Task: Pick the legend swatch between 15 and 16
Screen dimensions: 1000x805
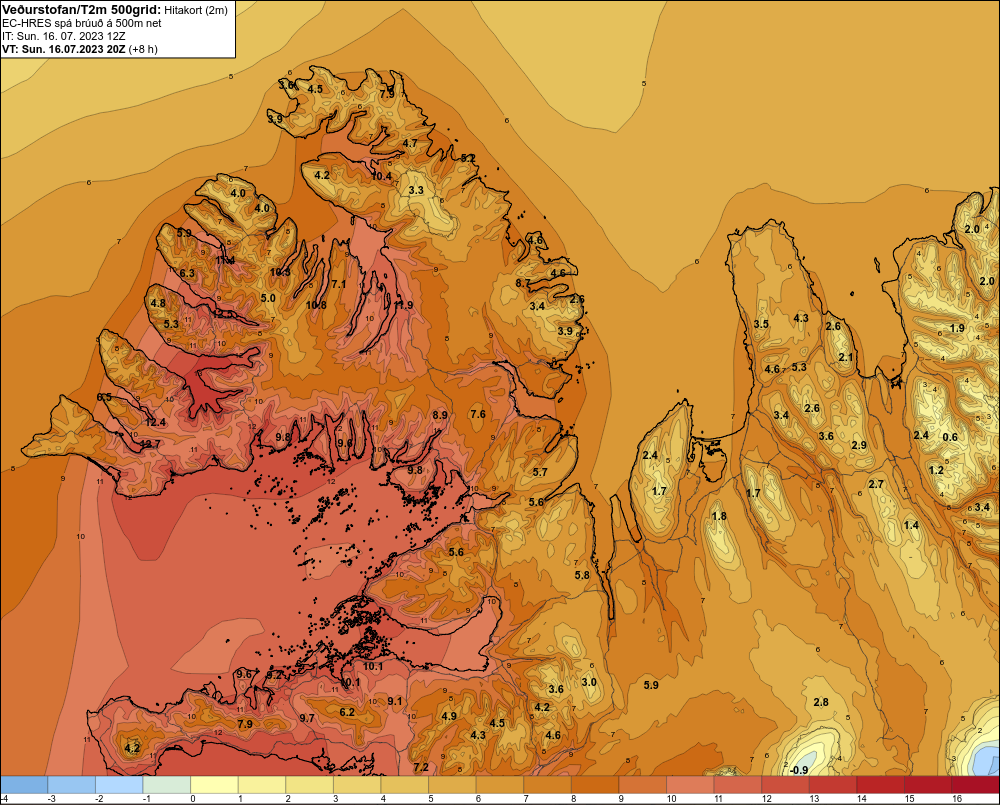Action: tap(927, 785)
